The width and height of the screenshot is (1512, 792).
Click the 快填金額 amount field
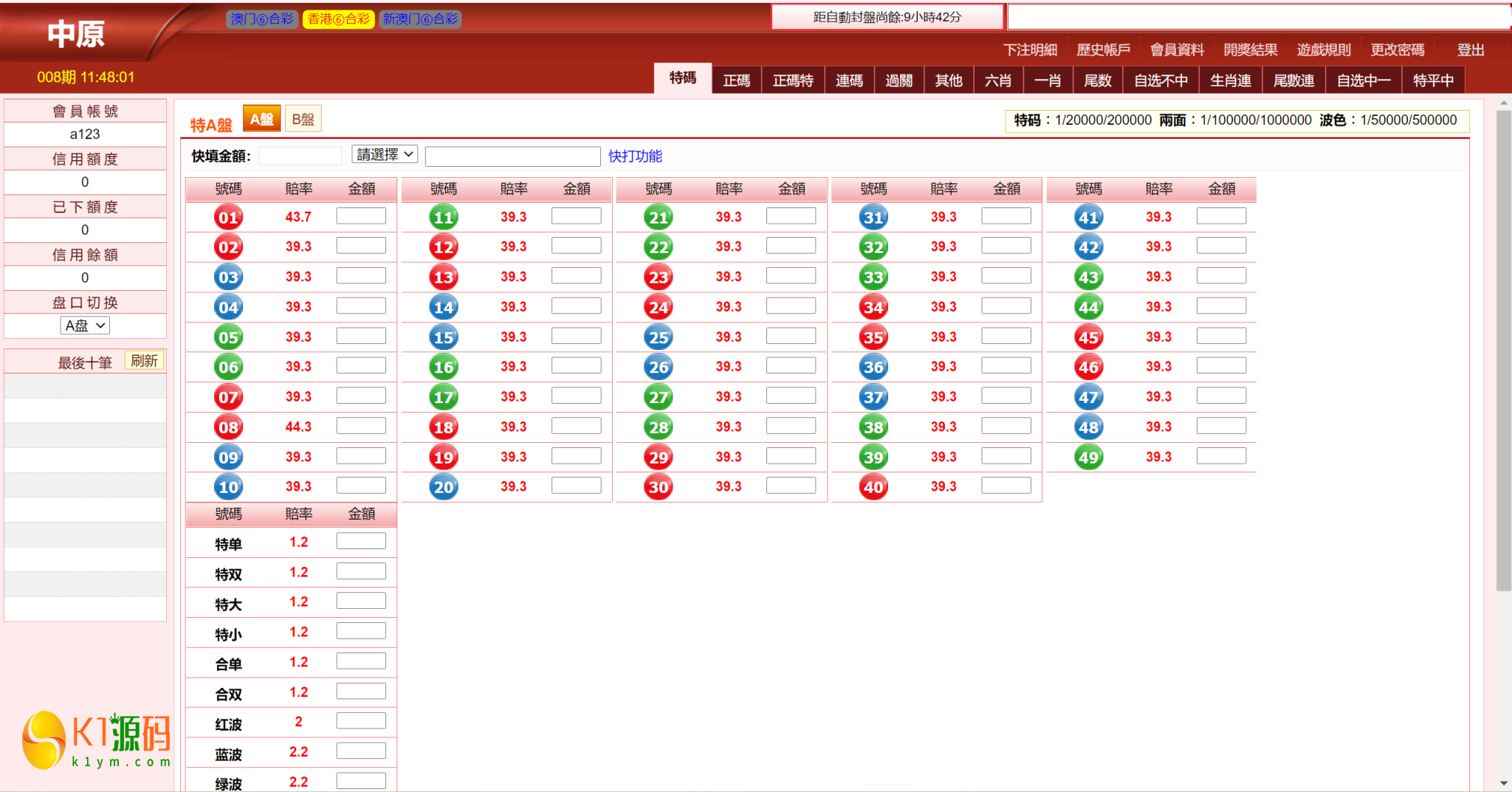click(300, 156)
